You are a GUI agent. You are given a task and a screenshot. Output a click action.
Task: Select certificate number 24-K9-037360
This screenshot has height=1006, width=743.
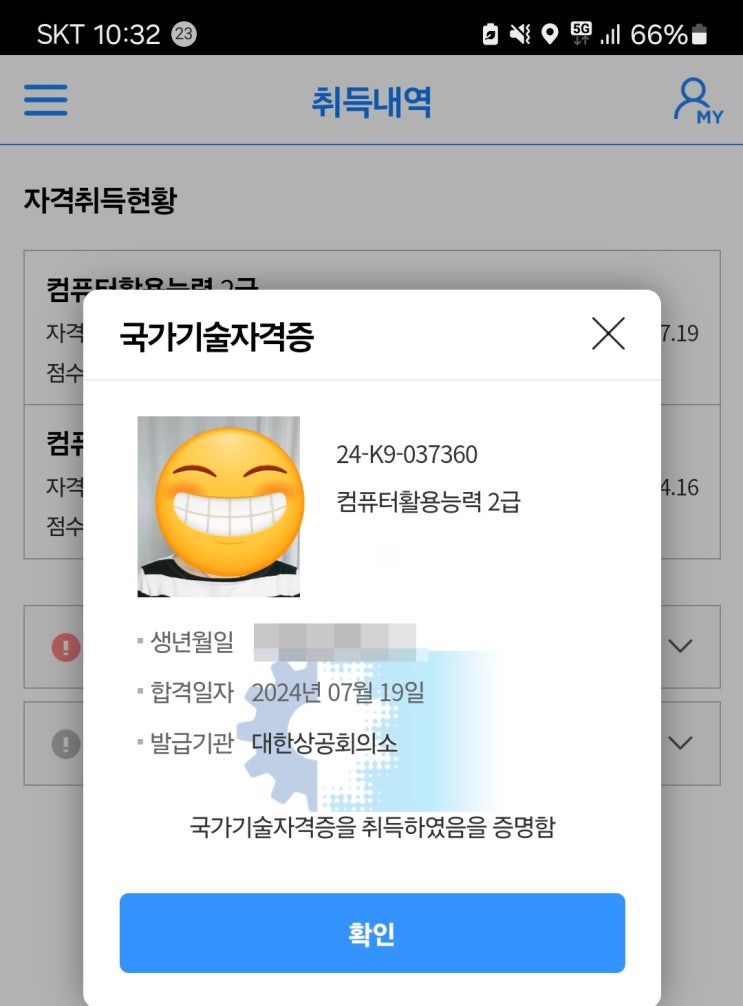[x=407, y=454]
